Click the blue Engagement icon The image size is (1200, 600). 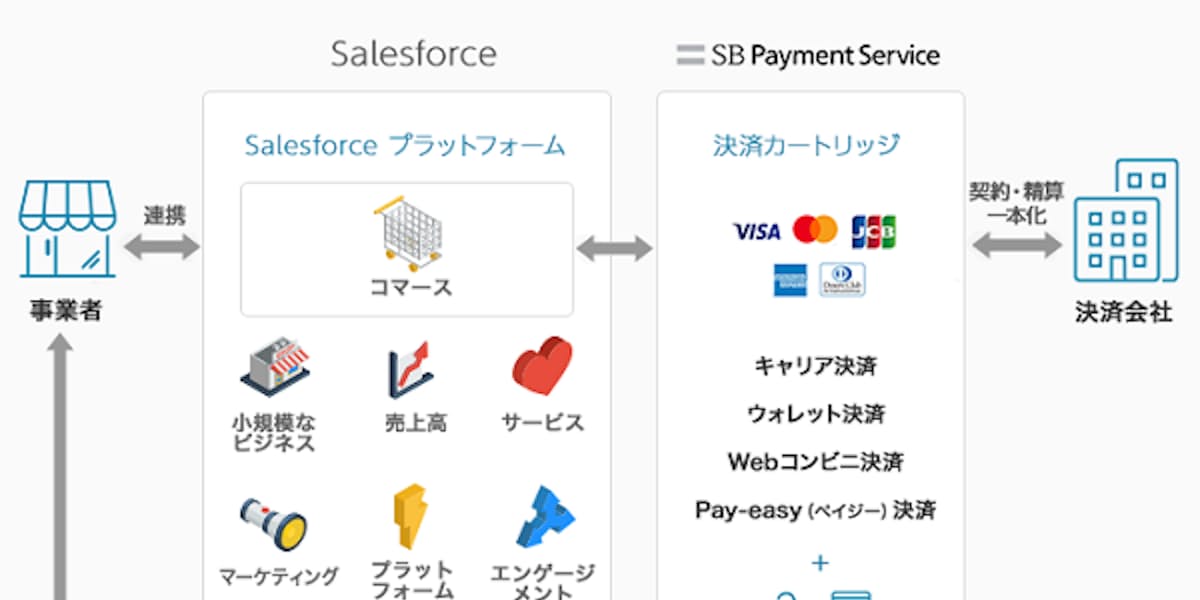coord(544,518)
